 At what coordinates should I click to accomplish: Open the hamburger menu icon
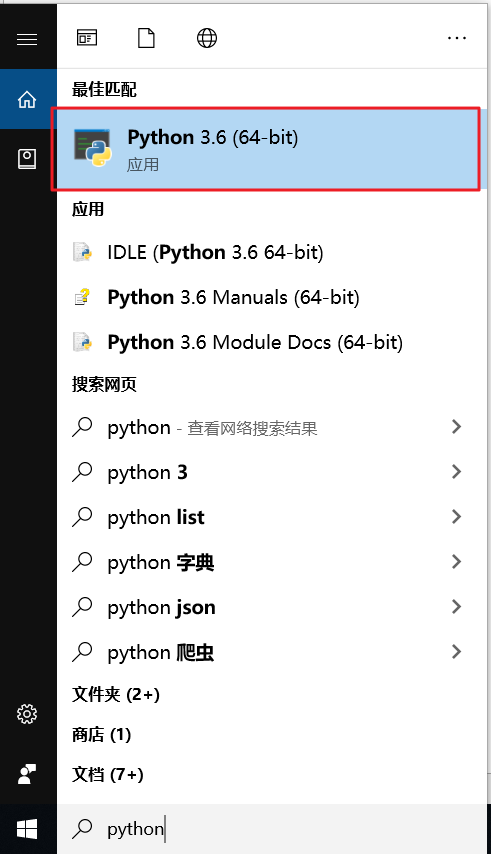[27, 39]
